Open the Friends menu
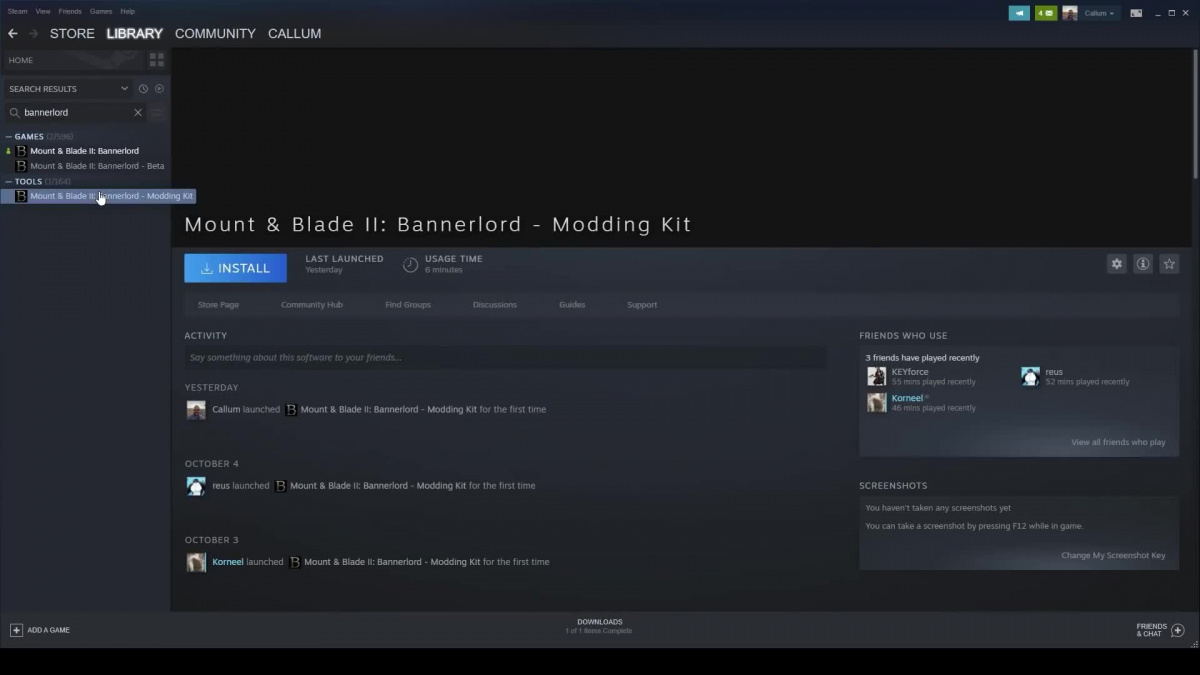The height and width of the screenshot is (675, 1200). 70,11
